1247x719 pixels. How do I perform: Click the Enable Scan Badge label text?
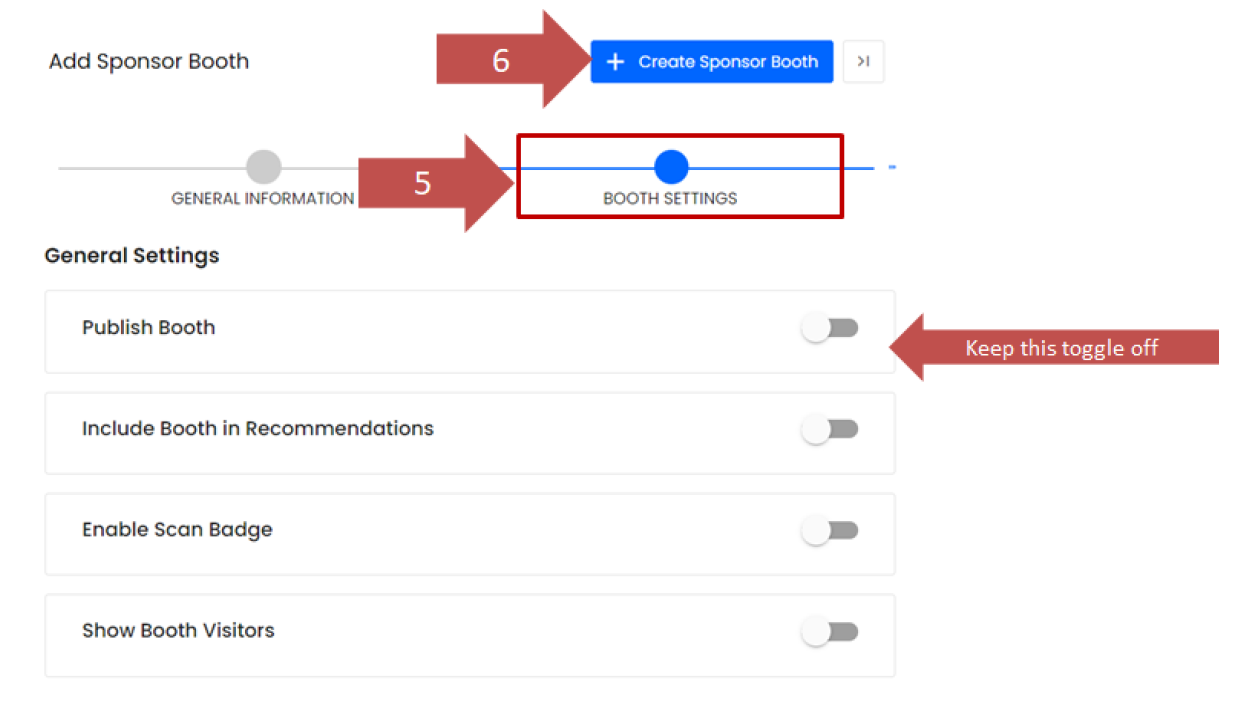177,529
